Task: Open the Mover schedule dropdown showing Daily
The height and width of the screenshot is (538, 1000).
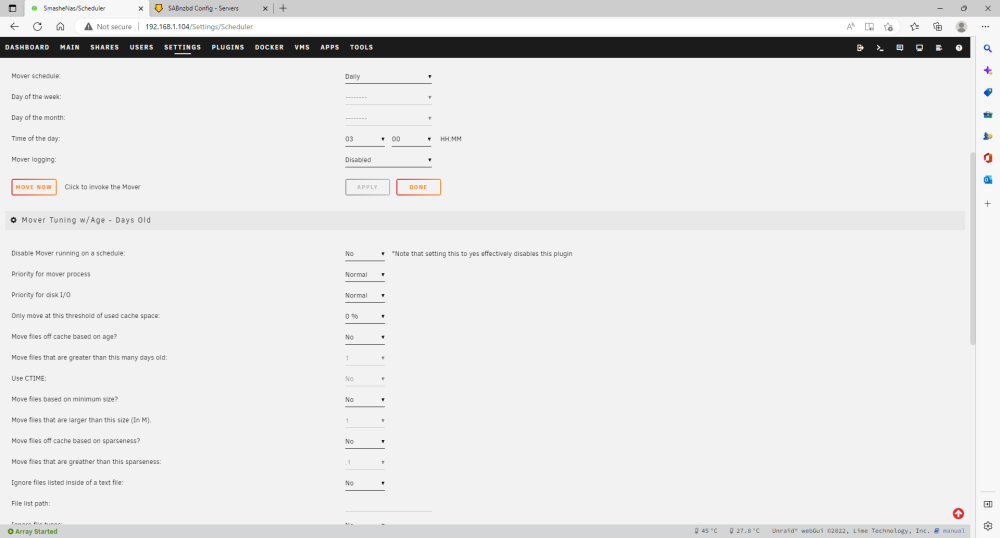Action: tap(388, 76)
